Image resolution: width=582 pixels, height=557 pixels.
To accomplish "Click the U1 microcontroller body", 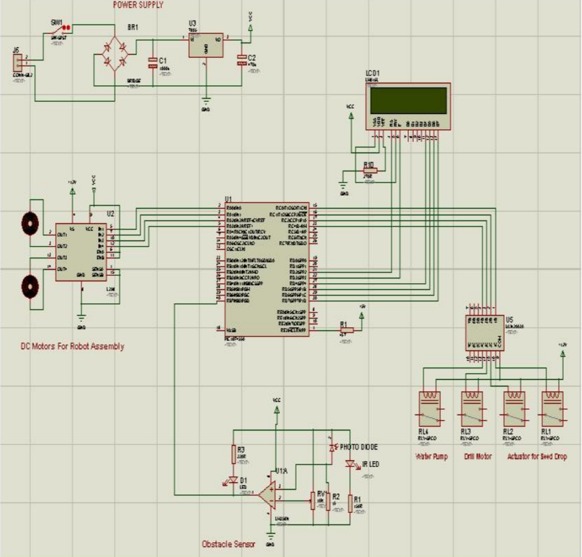I will click(267, 269).
